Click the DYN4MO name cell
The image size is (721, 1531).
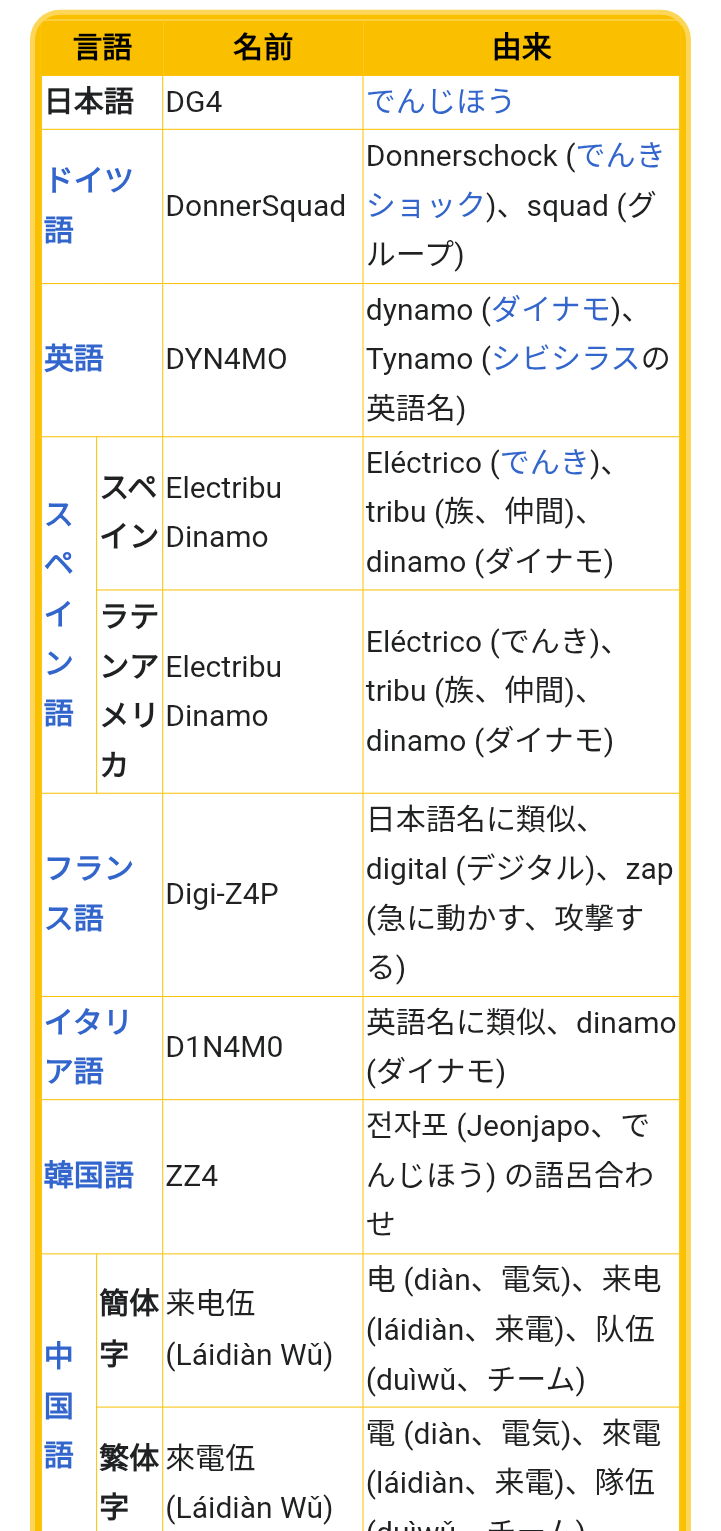pos(227,359)
